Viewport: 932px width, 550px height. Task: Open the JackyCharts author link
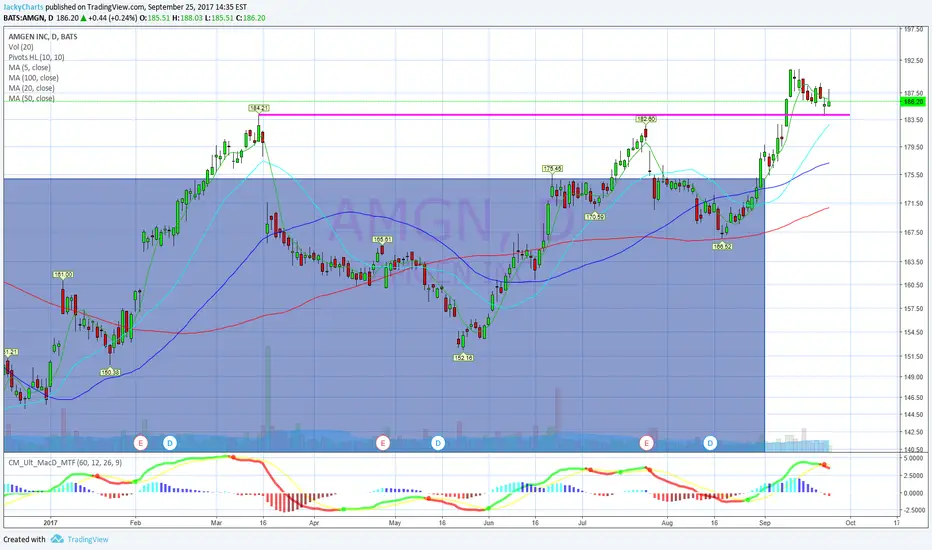point(23,7)
